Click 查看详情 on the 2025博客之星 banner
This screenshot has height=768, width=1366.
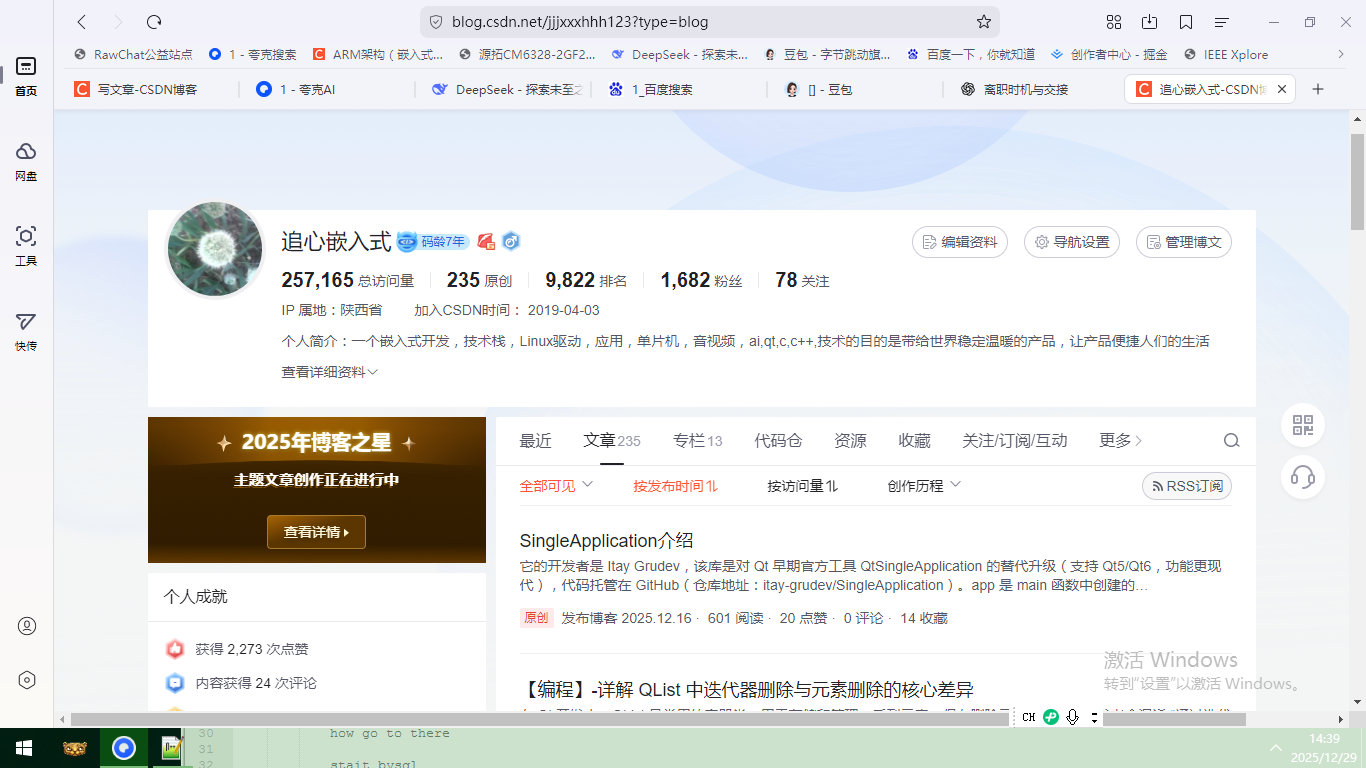coord(316,532)
